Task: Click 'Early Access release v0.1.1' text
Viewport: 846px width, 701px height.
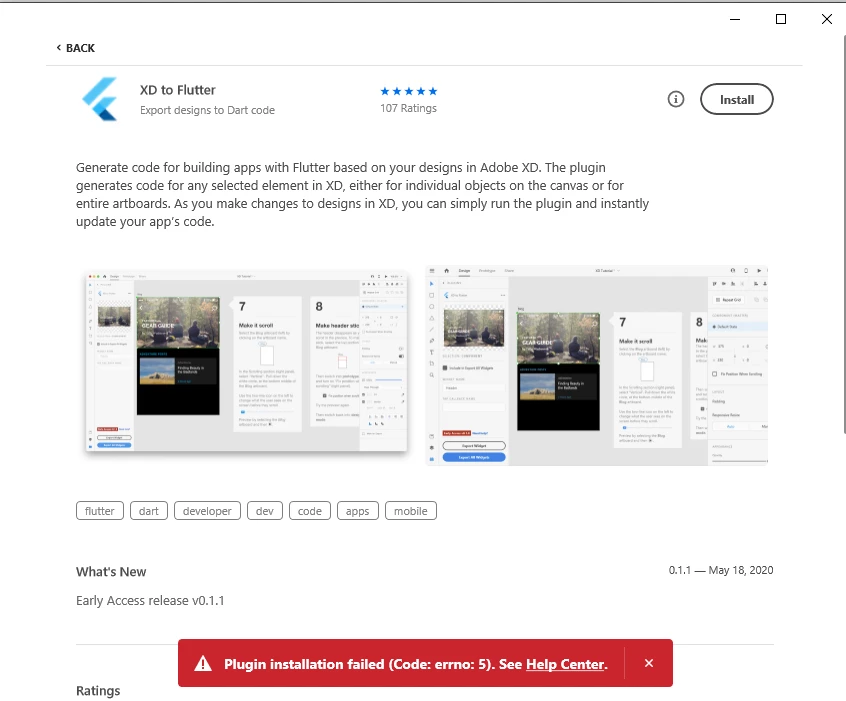Action: (150, 601)
